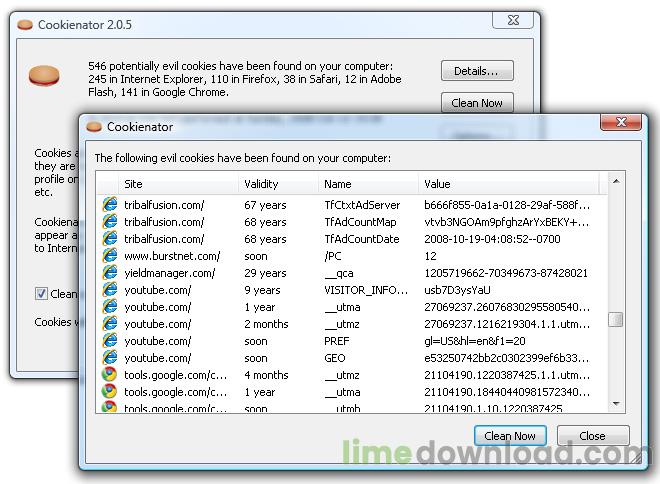Click the Chrome icon on the 4 months row
This screenshot has width=660, height=484.
[x=109, y=375]
